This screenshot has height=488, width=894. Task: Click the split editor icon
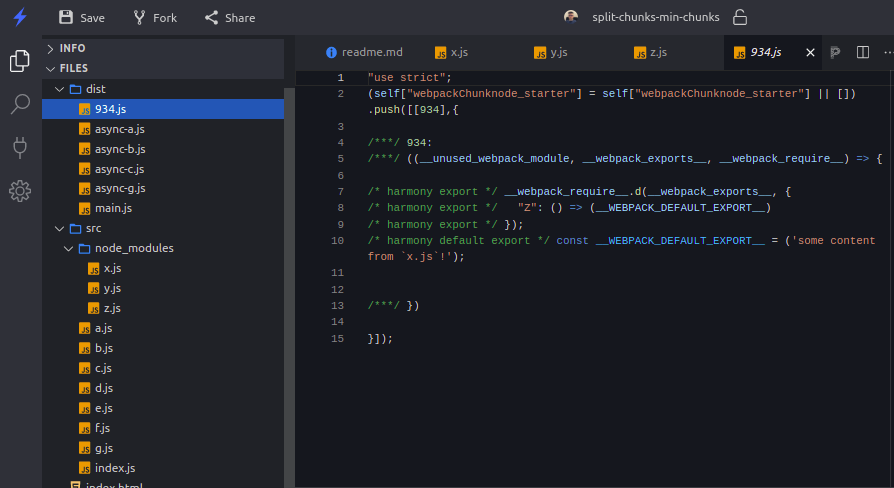(x=862, y=53)
